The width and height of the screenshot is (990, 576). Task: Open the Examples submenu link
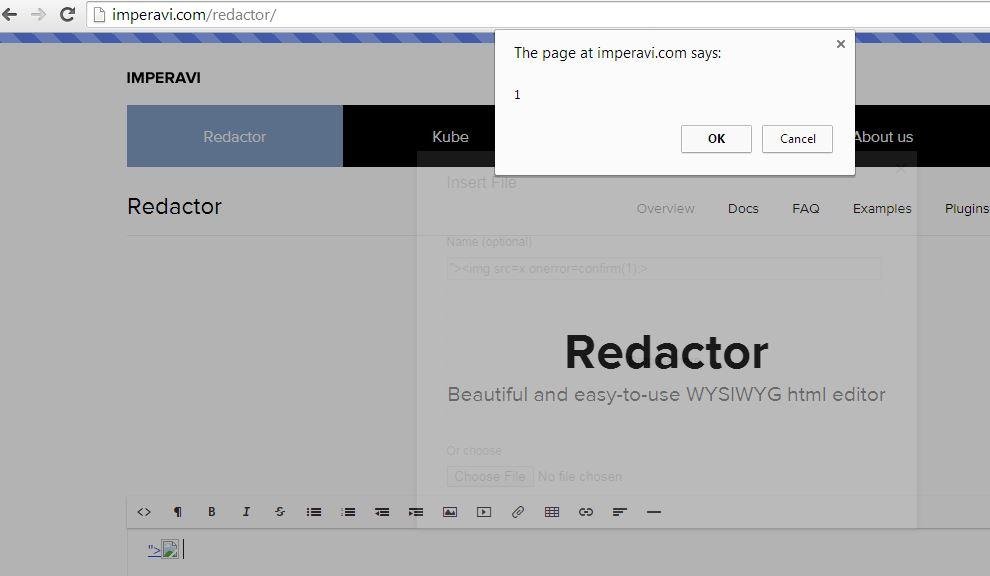pyautogui.click(x=882, y=208)
